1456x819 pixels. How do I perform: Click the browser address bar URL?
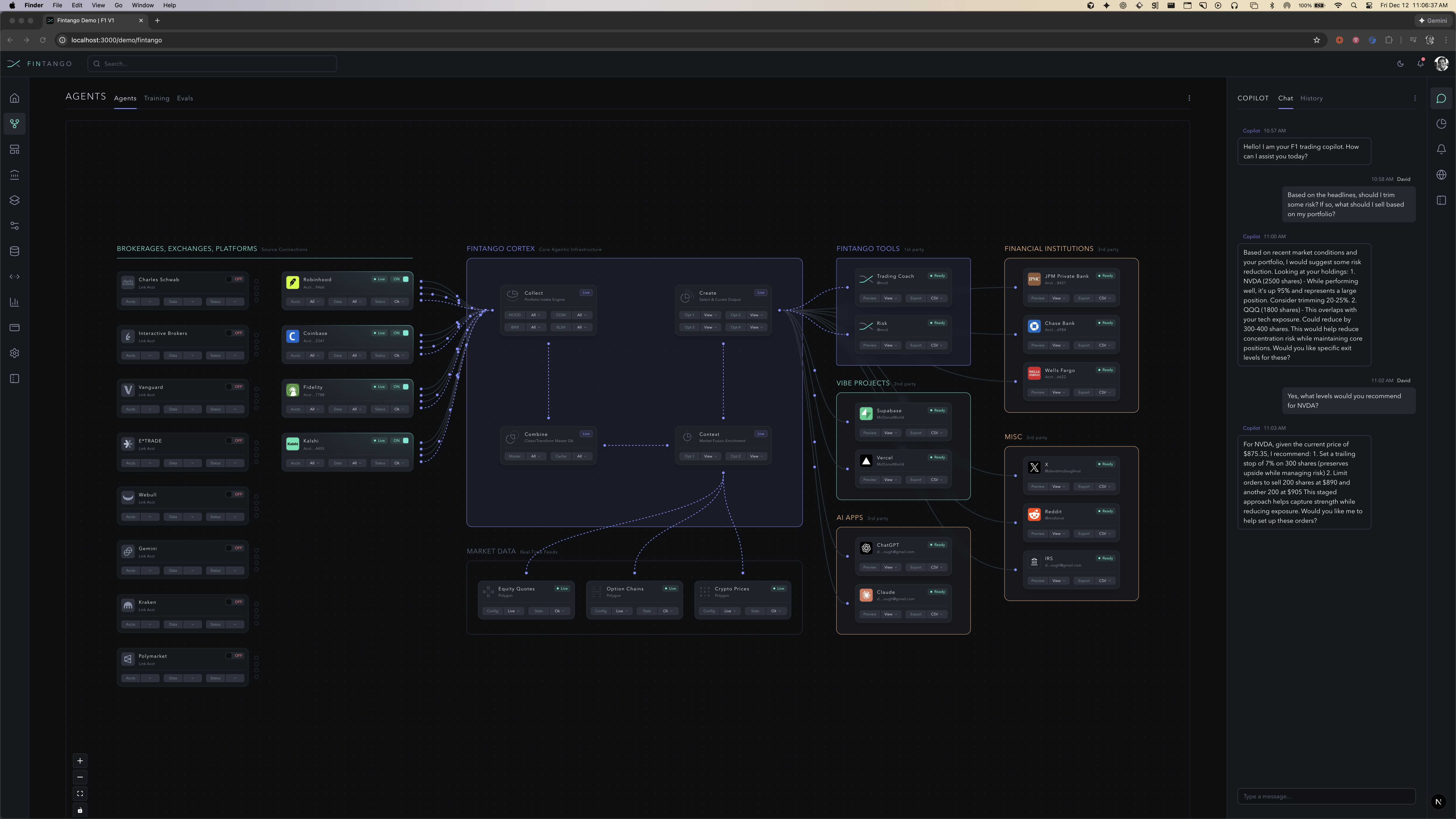(116, 40)
